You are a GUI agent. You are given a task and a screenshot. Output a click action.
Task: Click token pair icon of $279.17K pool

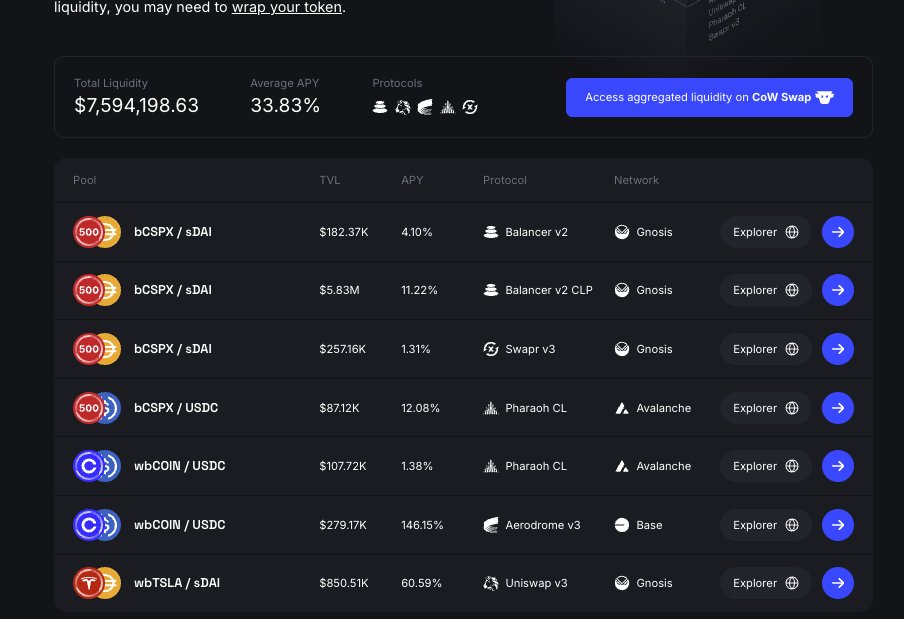pos(97,525)
